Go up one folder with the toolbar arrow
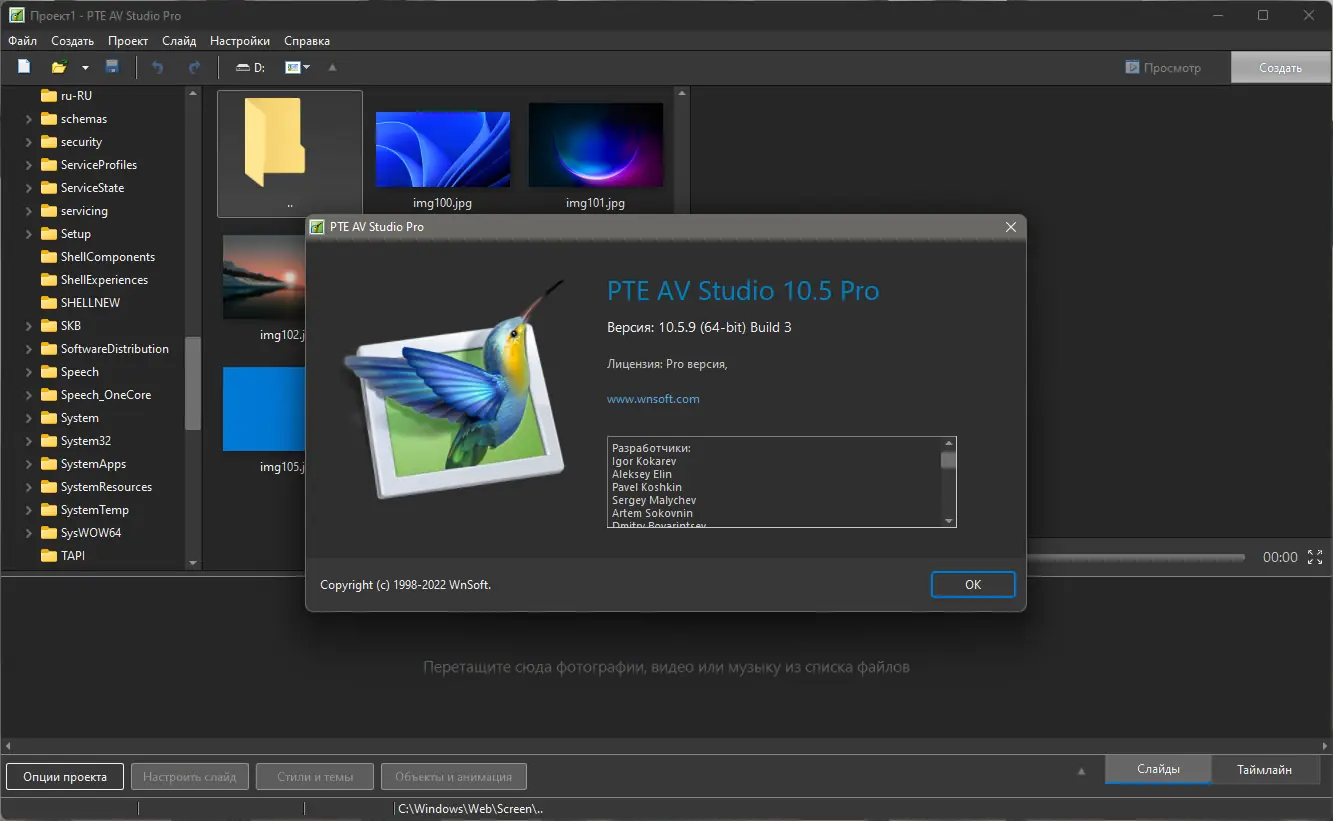Image resolution: width=1333 pixels, height=821 pixels. [333, 67]
